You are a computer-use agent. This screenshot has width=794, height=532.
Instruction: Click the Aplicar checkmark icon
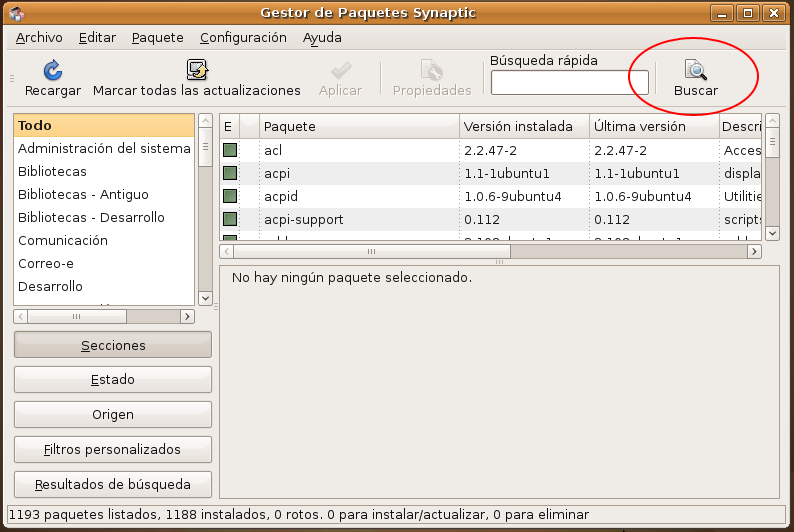click(x=340, y=70)
